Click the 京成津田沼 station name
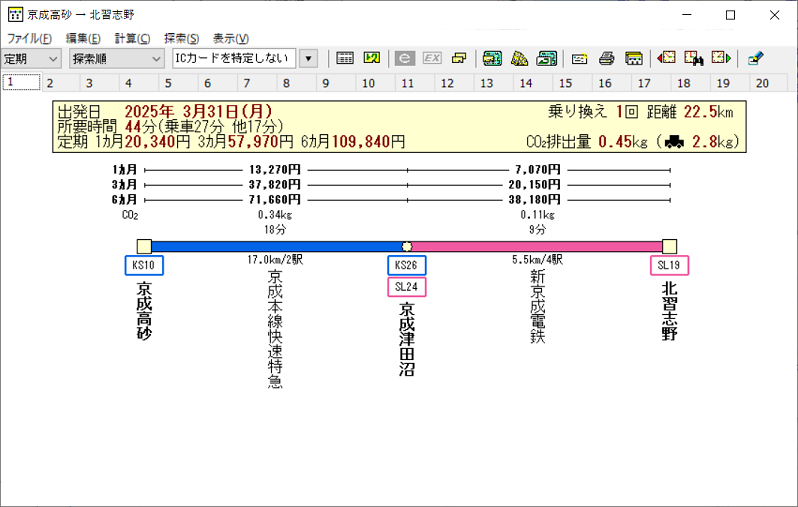798x507 pixels. [x=407, y=339]
